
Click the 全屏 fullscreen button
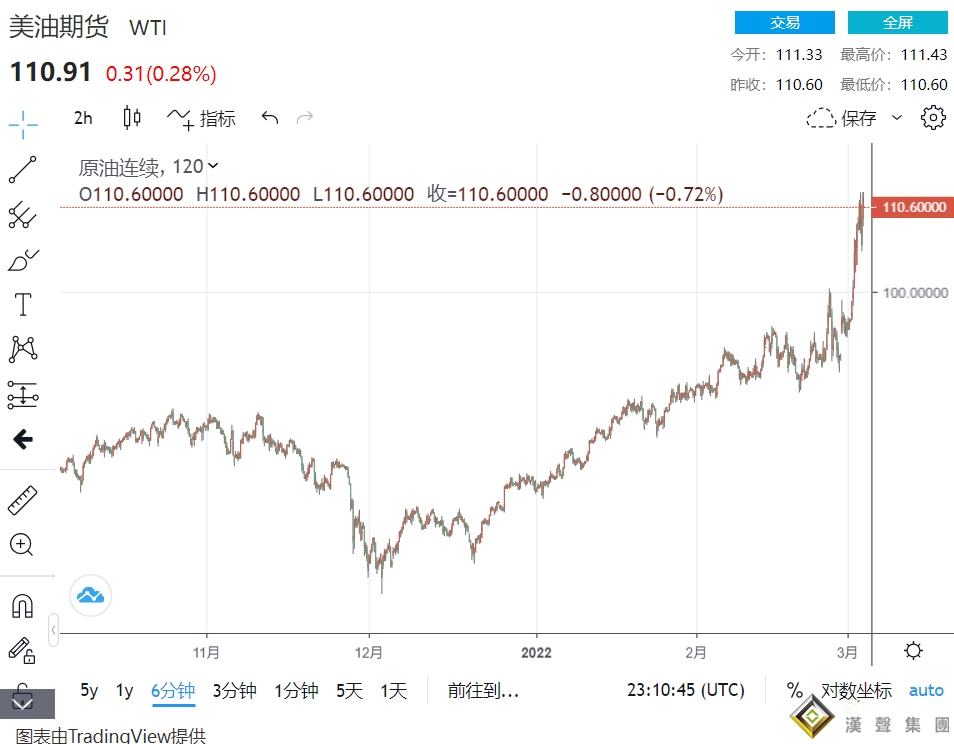point(897,23)
